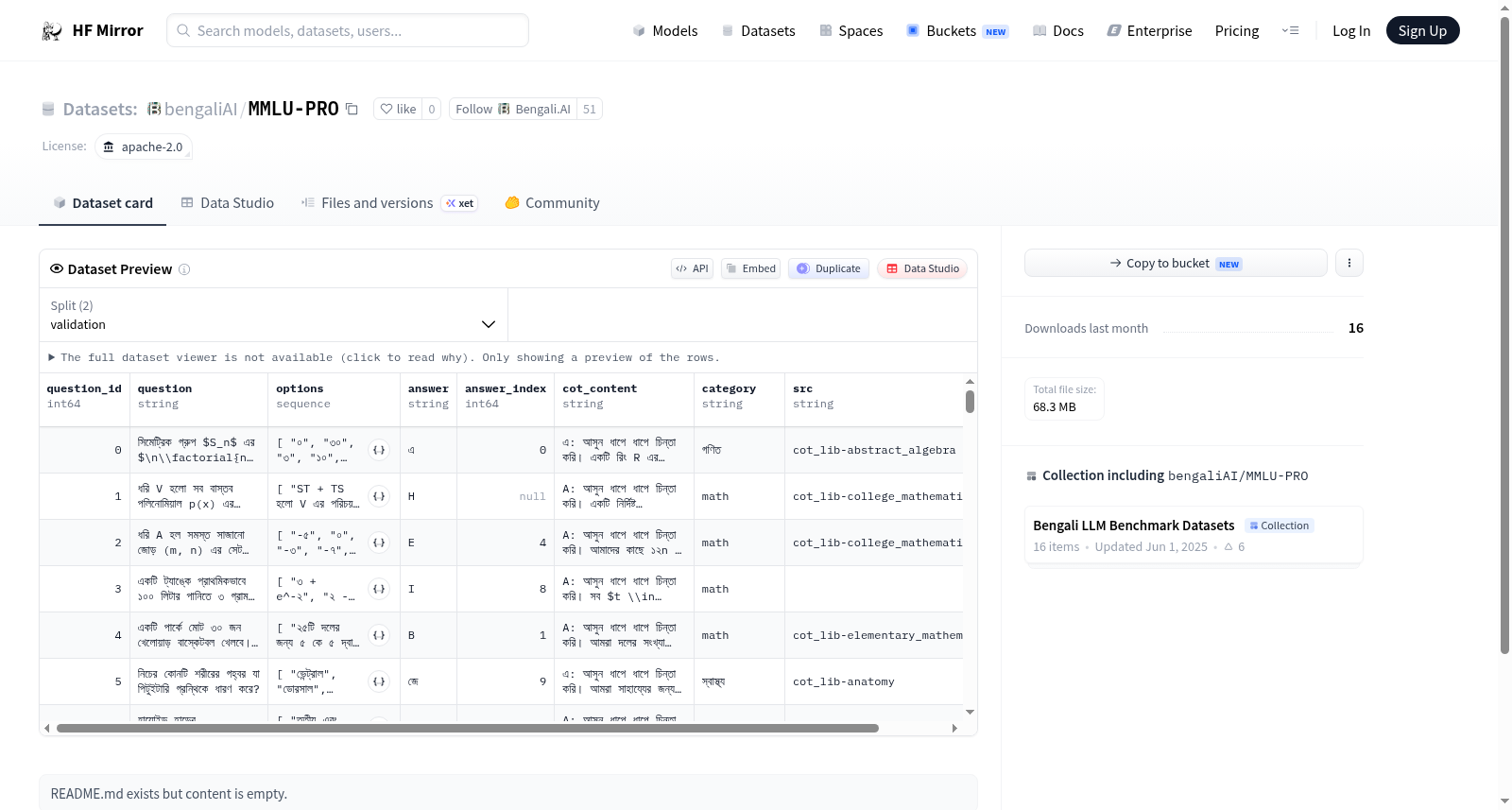
Task: Click the table's horizontal scrollbar thumb
Action: (468, 729)
